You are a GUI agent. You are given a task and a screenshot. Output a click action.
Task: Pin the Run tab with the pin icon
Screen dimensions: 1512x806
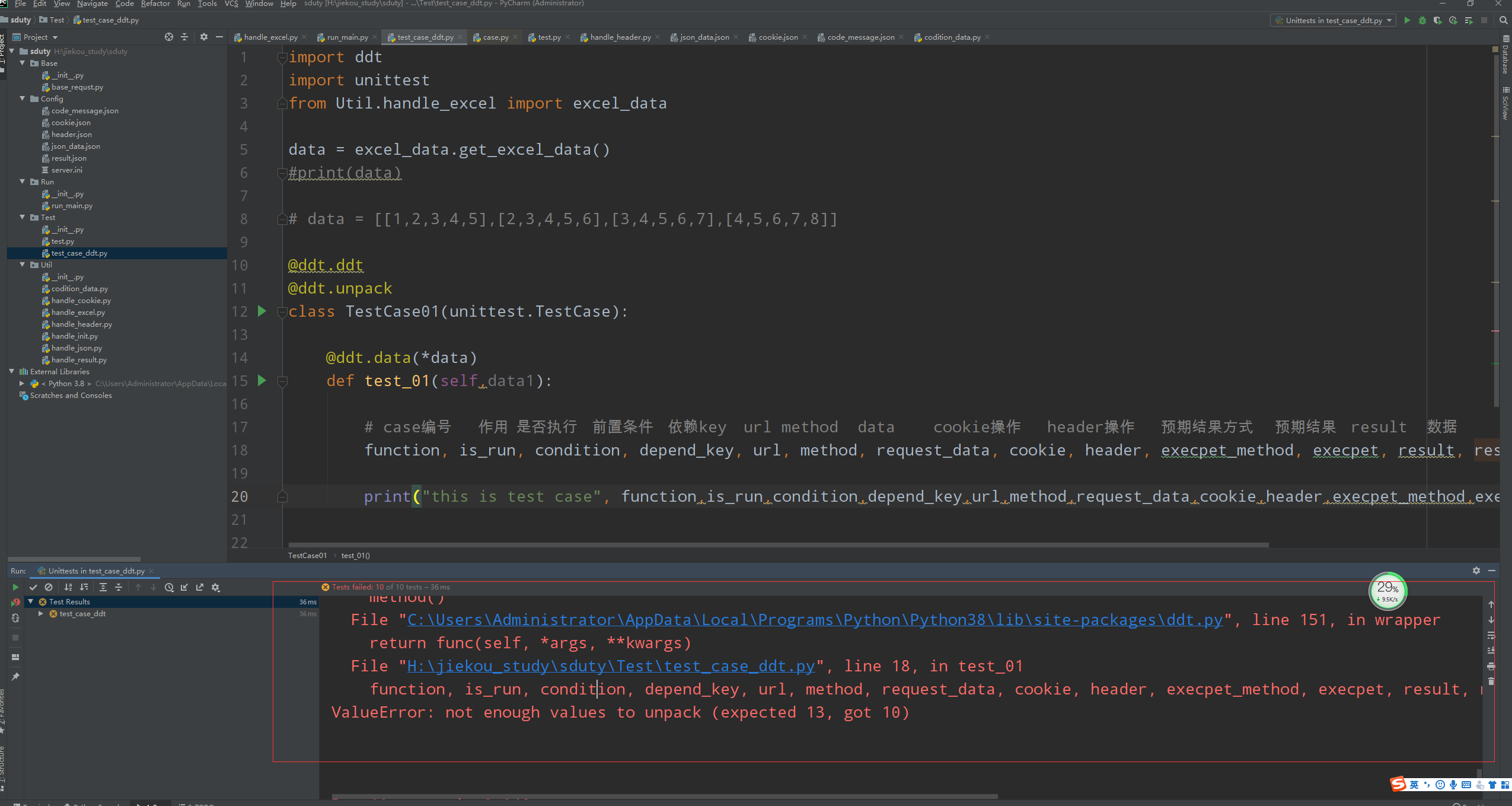15,677
